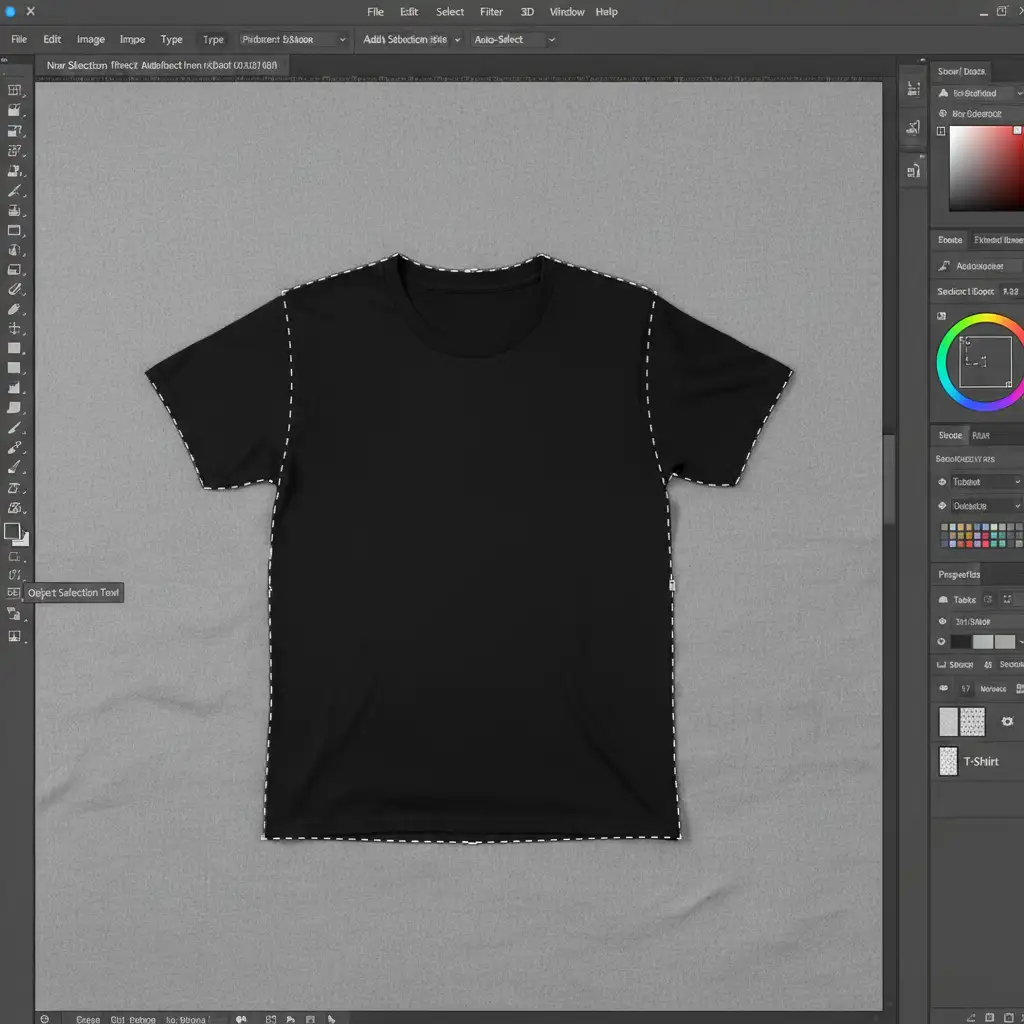The width and height of the screenshot is (1024, 1024).
Task: Click the foreground color swatch in the toolbar
Action: pyautogui.click(x=12, y=531)
